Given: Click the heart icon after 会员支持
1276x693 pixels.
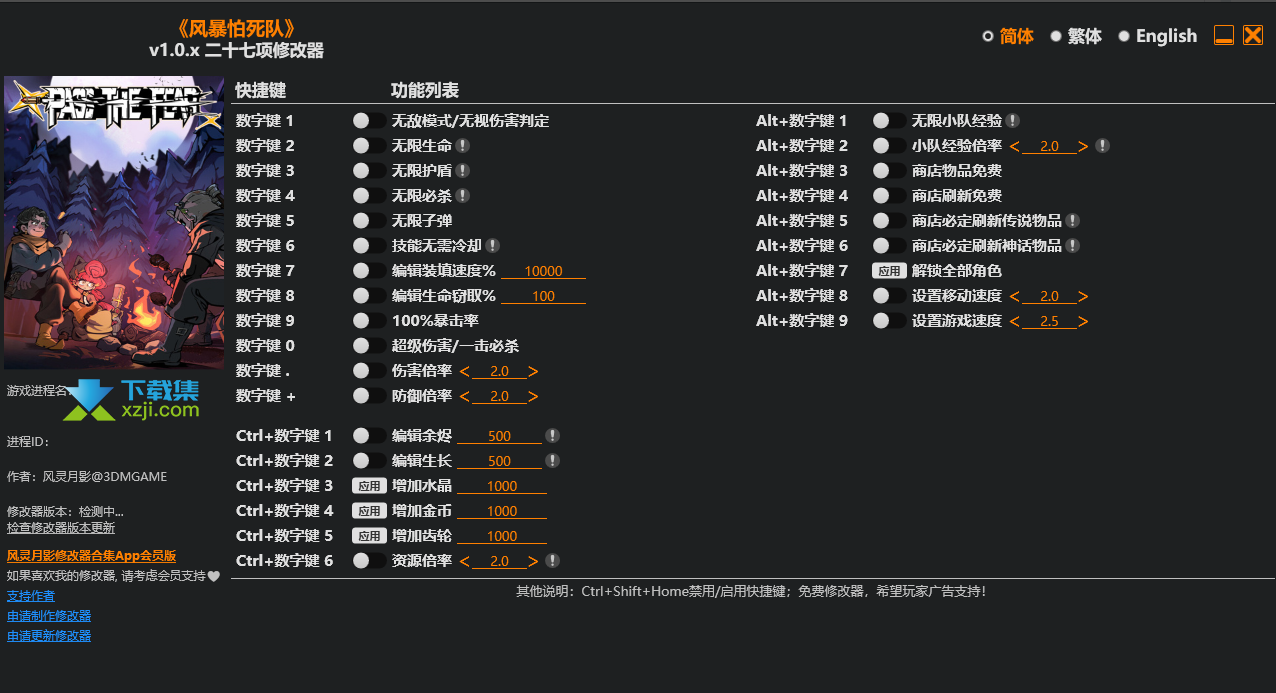Looking at the screenshot, I should click(x=213, y=576).
